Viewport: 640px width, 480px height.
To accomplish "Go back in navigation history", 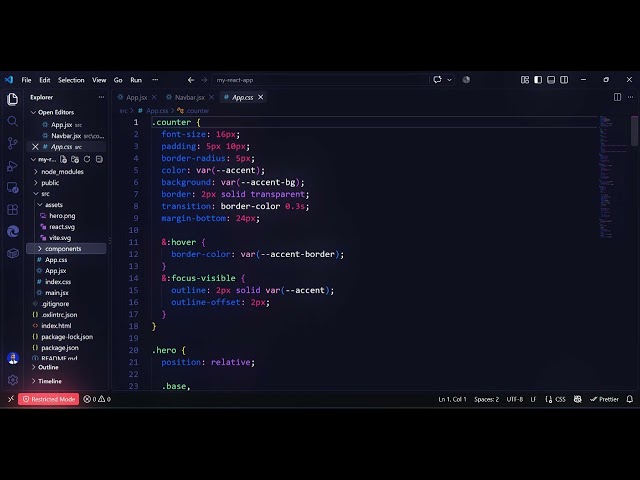I will click(191, 80).
